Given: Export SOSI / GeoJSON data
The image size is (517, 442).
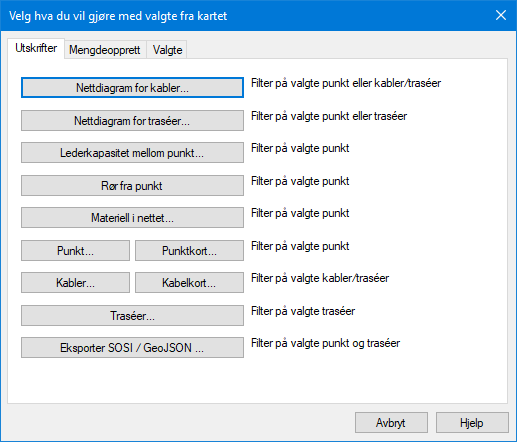Looking at the screenshot, I should coord(132,348).
